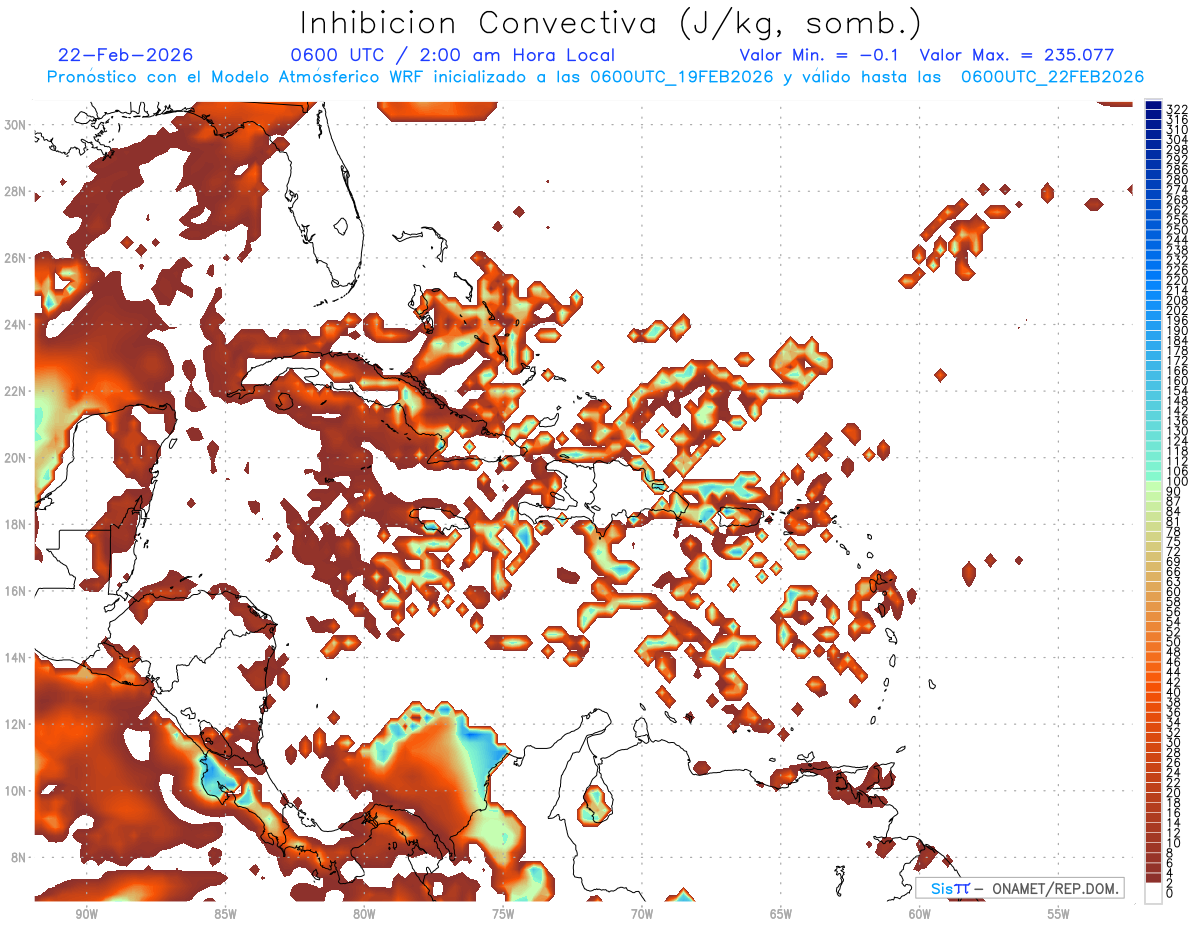
Task: Click the 24N latitude label
Action: pyautogui.click(x=16, y=324)
